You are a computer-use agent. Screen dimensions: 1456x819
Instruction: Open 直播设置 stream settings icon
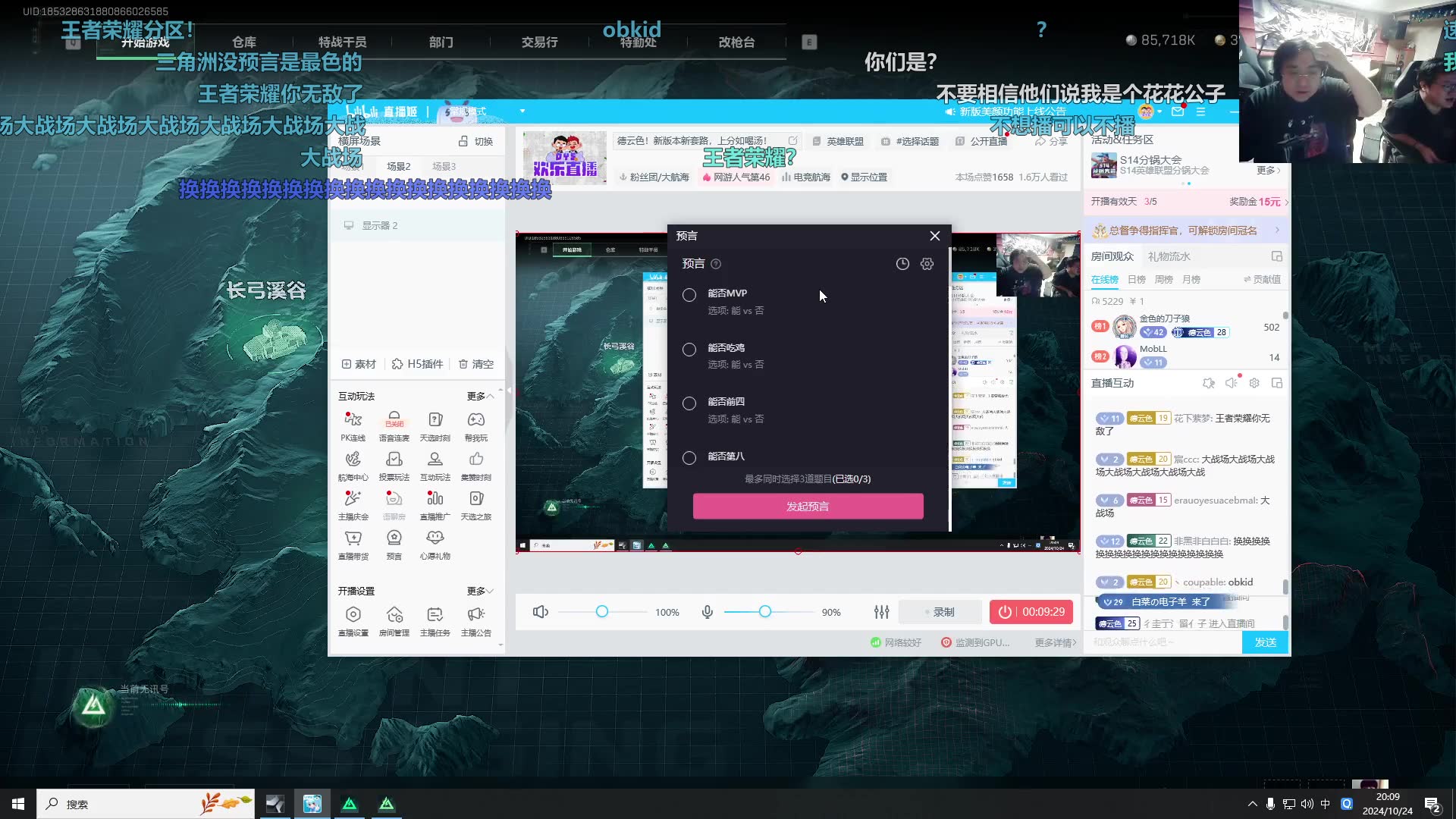(x=353, y=620)
